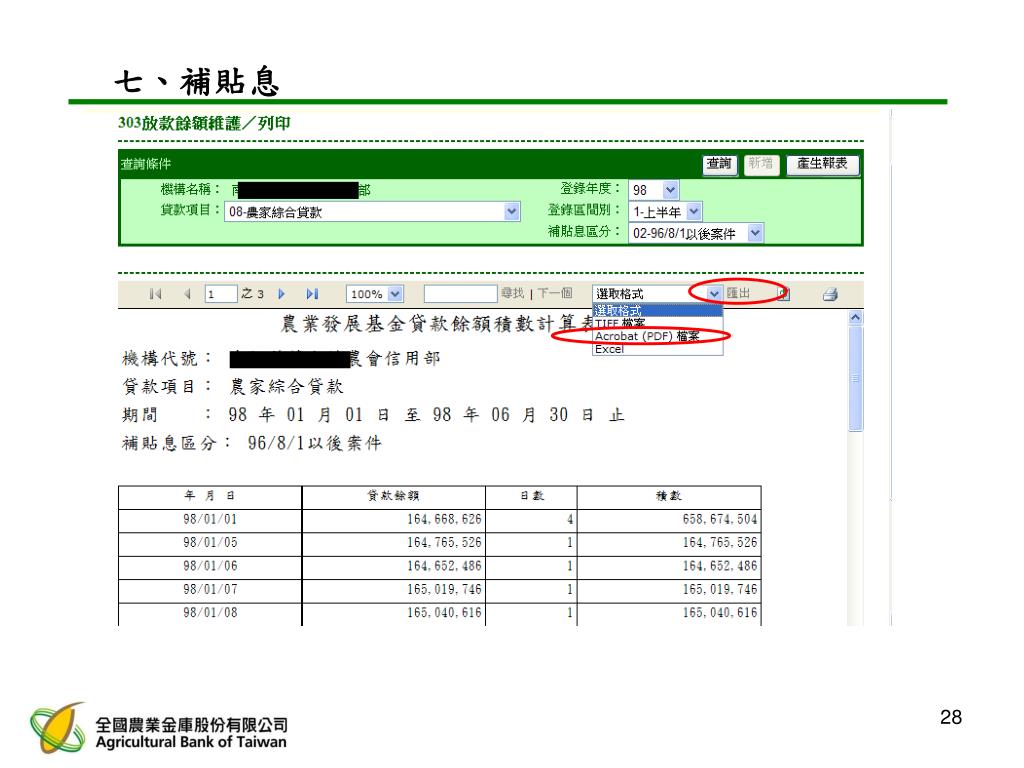The height and width of the screenshot is (768, 1024).
Task: Click the report vertical scrollbar thumb
Action: tap(855, 379)
